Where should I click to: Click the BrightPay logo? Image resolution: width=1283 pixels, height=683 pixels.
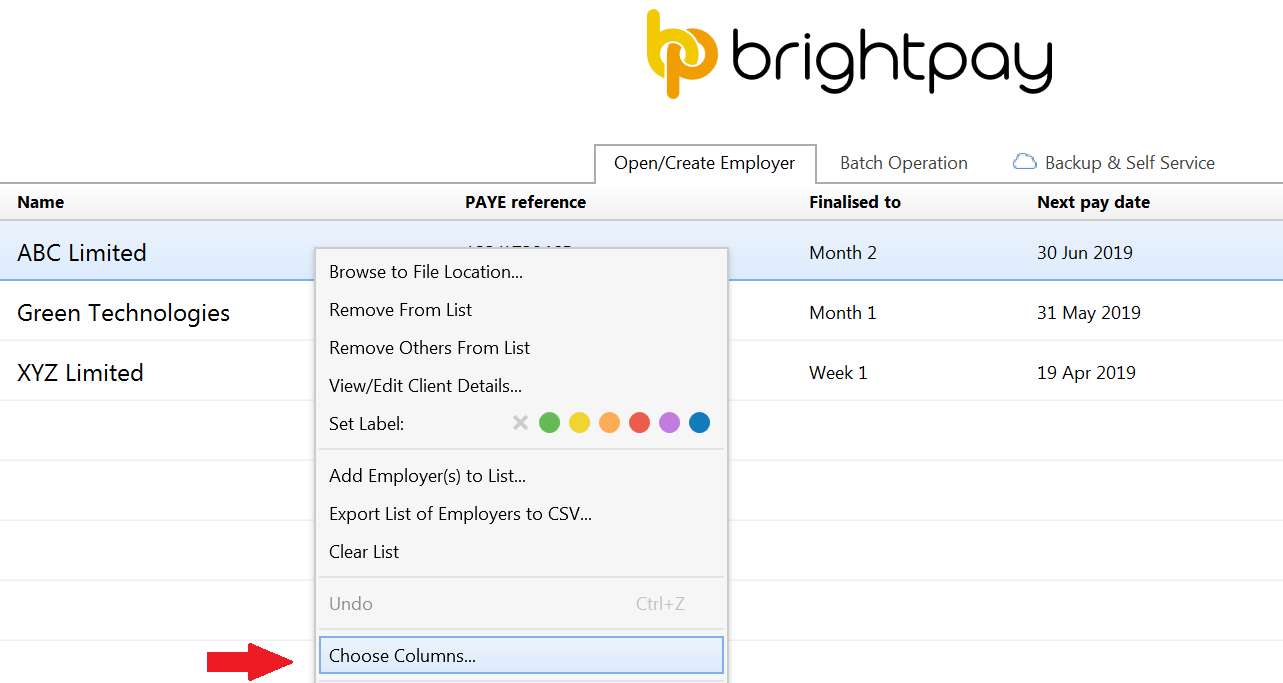click(x=849, y=53)
